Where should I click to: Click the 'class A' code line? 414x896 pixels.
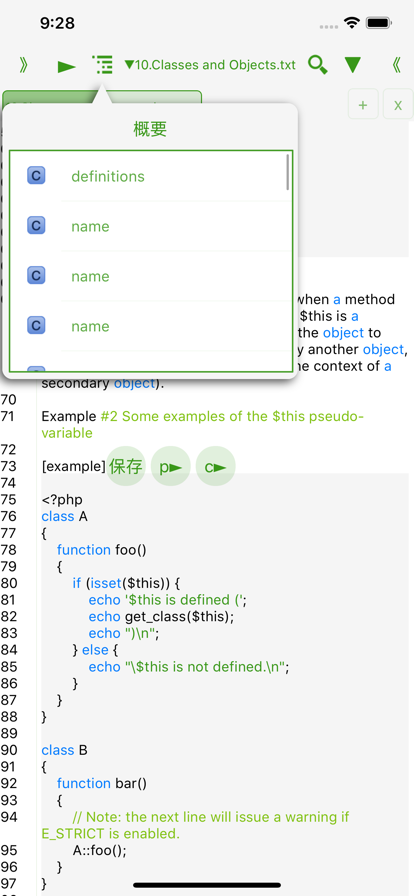tap(64, 517)
